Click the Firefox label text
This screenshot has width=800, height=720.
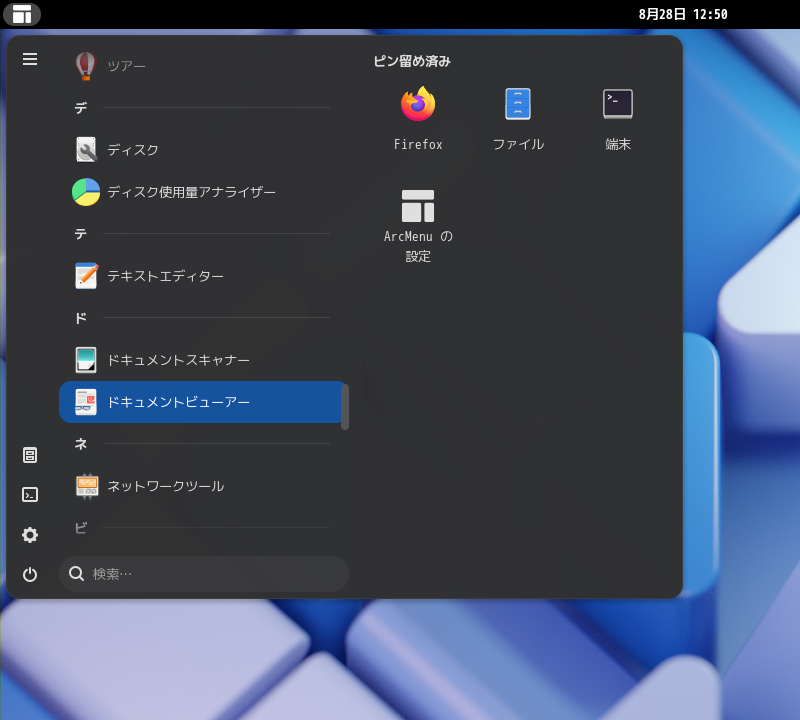point(418,144)
